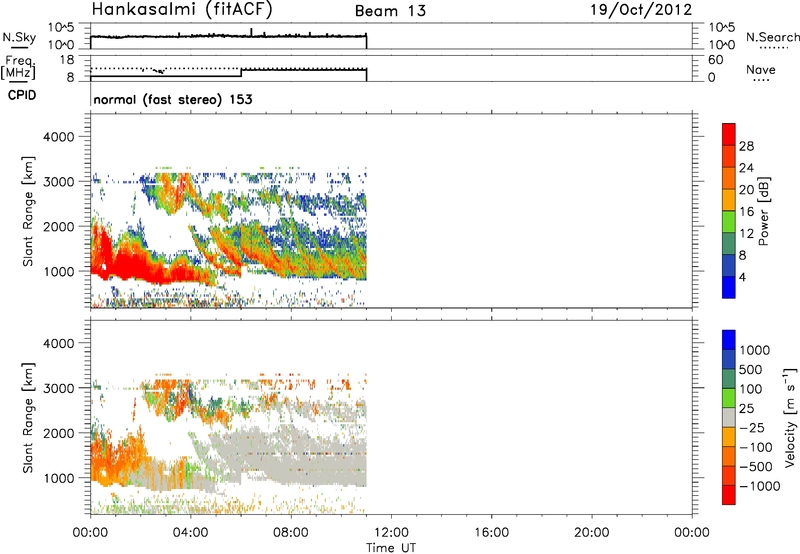
Task: Pick the orange 20–24 dB power colorbar segment
Action: tap(729, 178)
